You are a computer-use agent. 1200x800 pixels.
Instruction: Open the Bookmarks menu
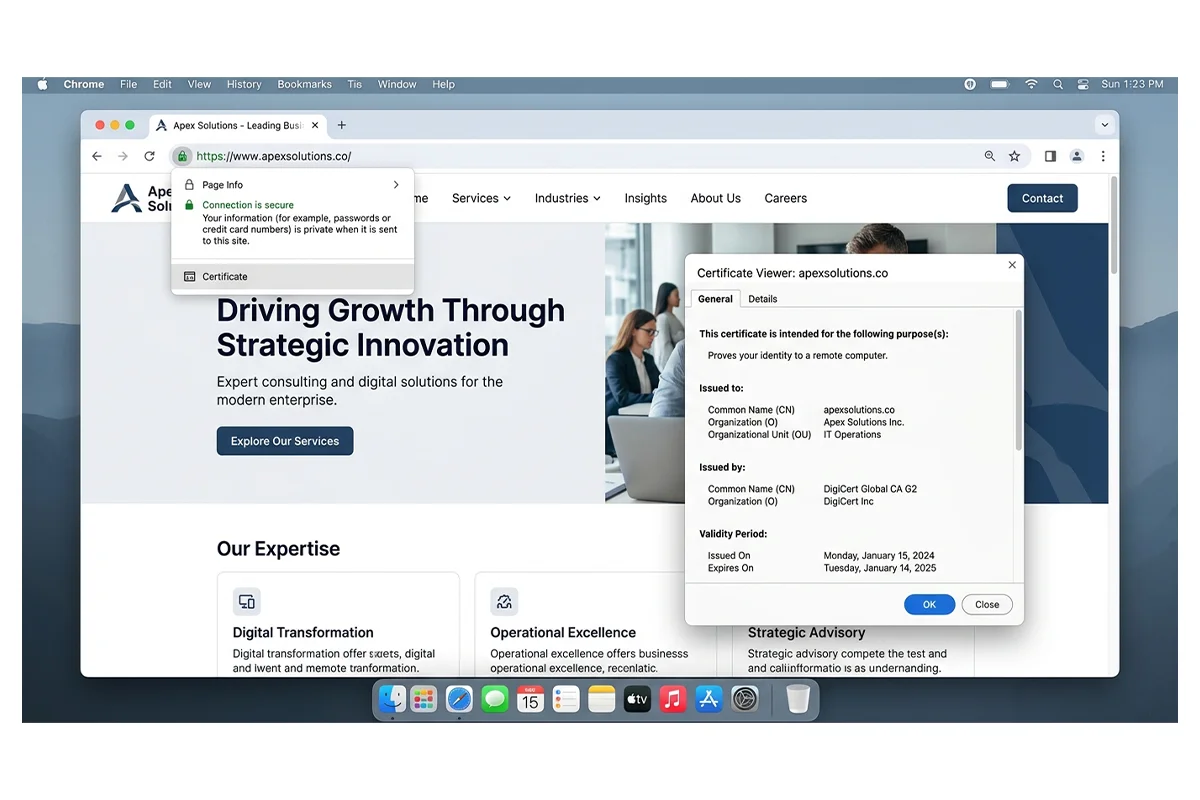tap(304, 85)
